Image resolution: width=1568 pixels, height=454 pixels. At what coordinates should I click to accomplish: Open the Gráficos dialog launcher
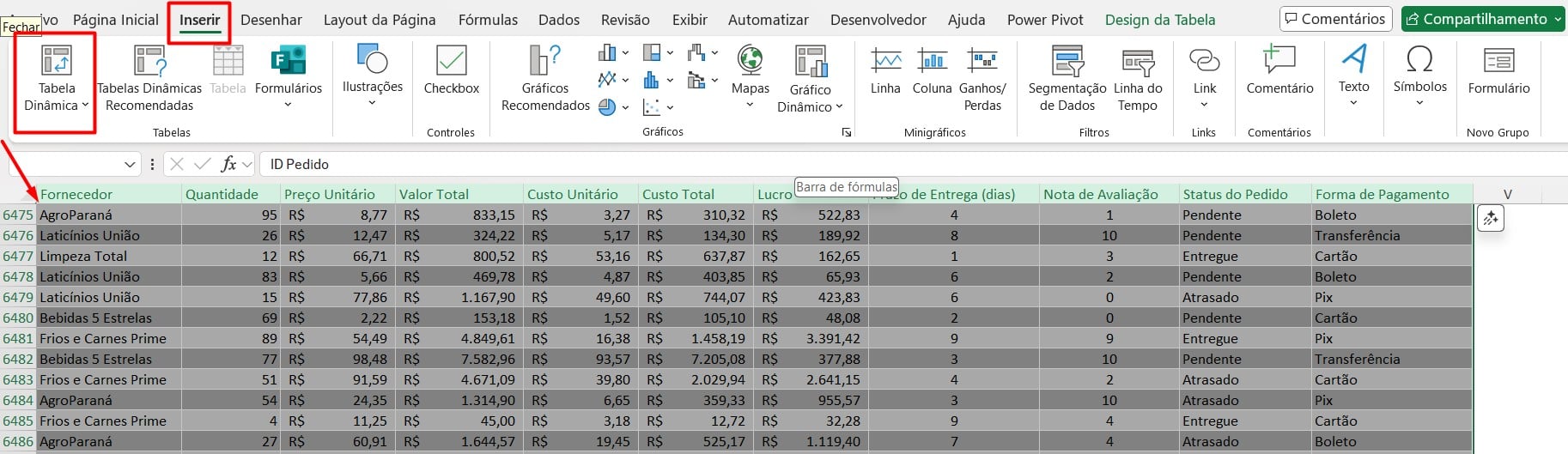tap(847, 132)
